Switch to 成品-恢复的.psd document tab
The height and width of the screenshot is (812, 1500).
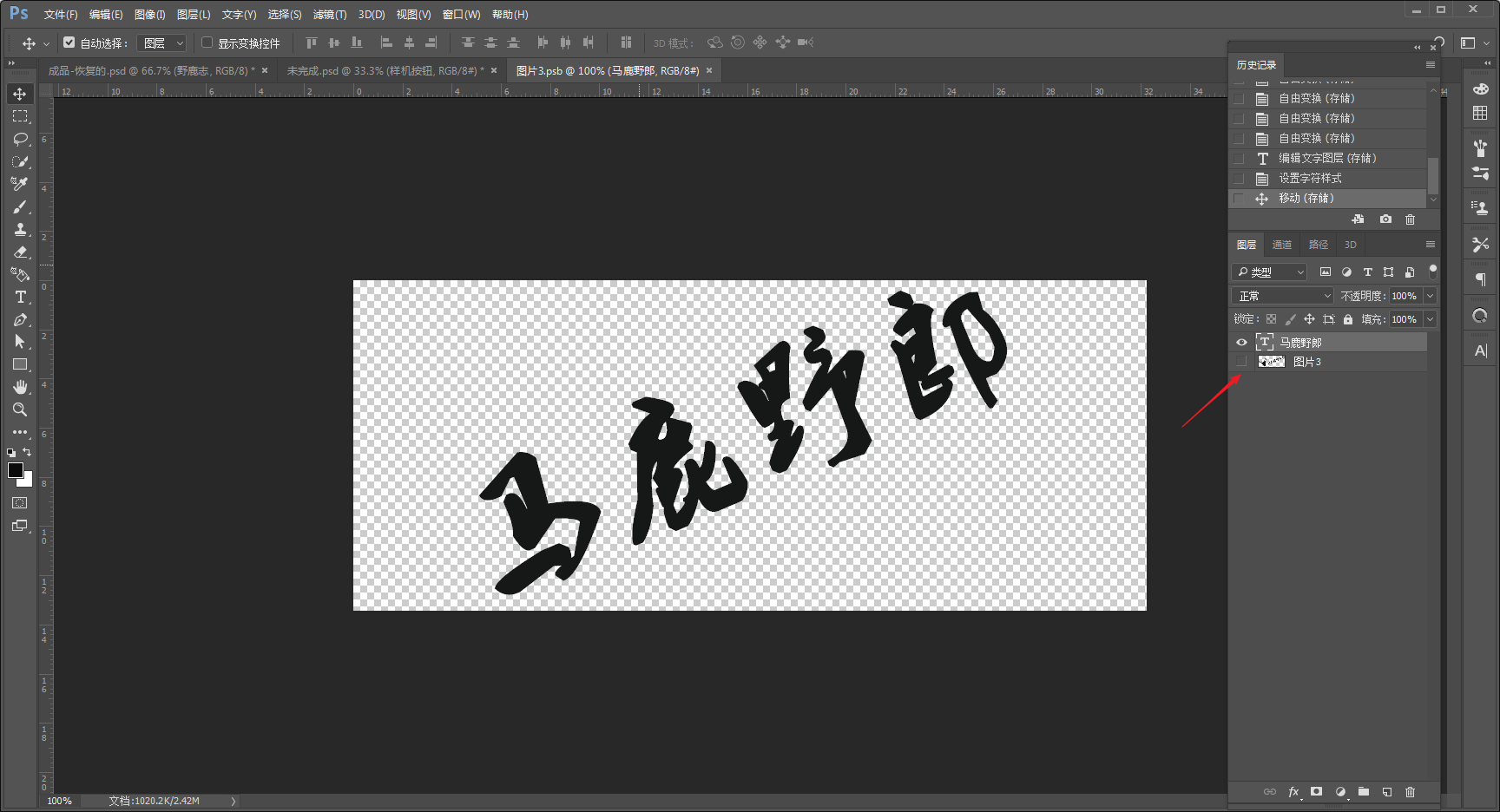(x=152, y=71)
